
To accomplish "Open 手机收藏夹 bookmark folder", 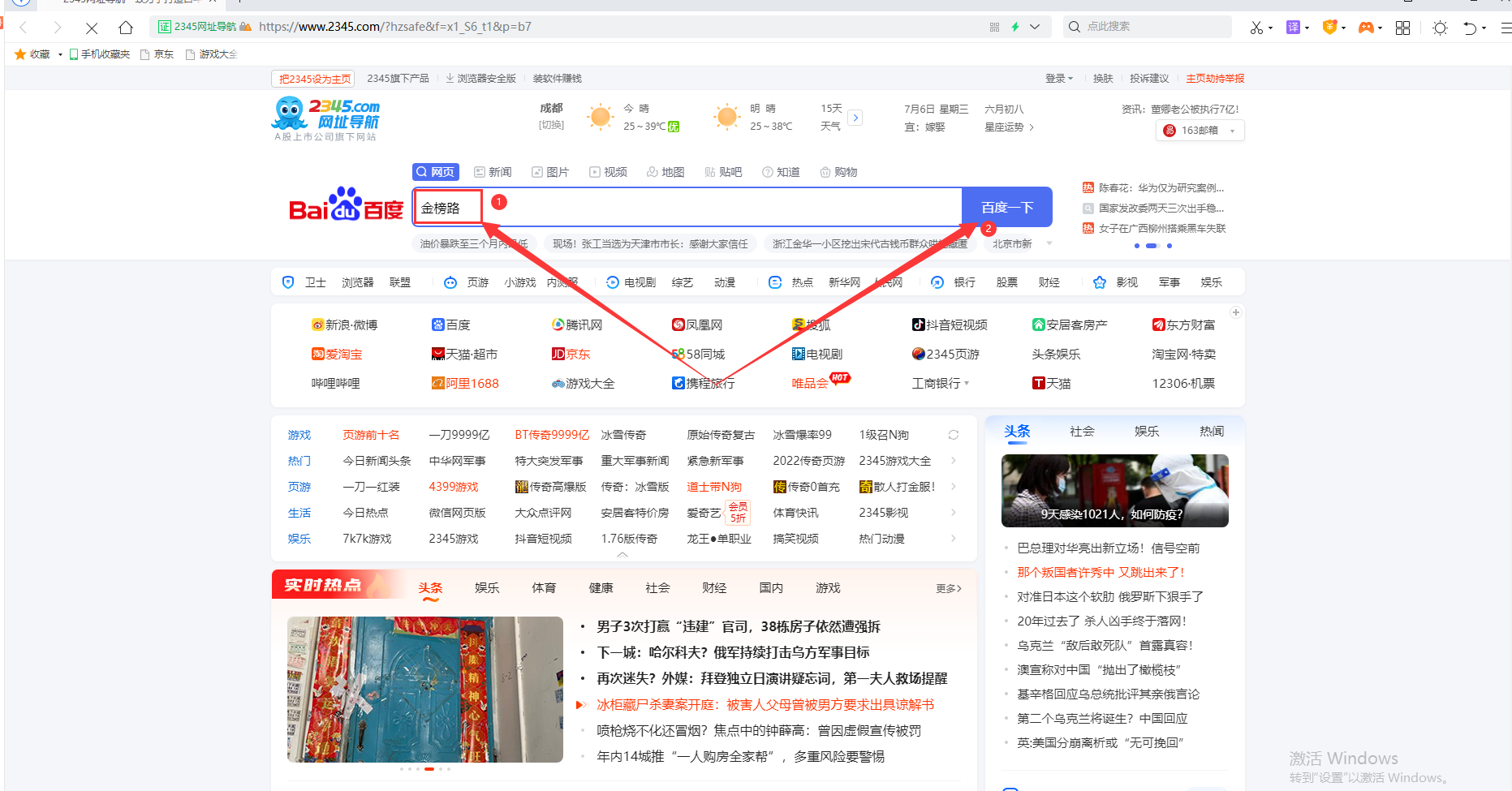I will (x=100, y=54).
